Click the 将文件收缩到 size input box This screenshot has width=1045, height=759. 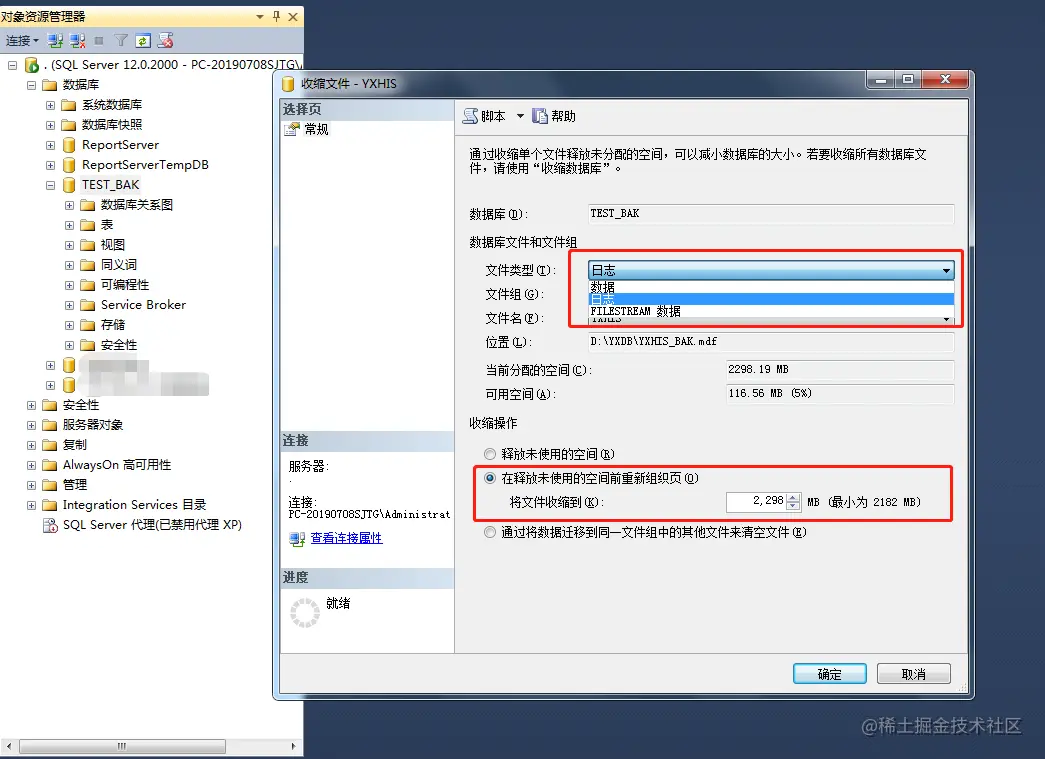pyautogui.click(x=756, y=502)
